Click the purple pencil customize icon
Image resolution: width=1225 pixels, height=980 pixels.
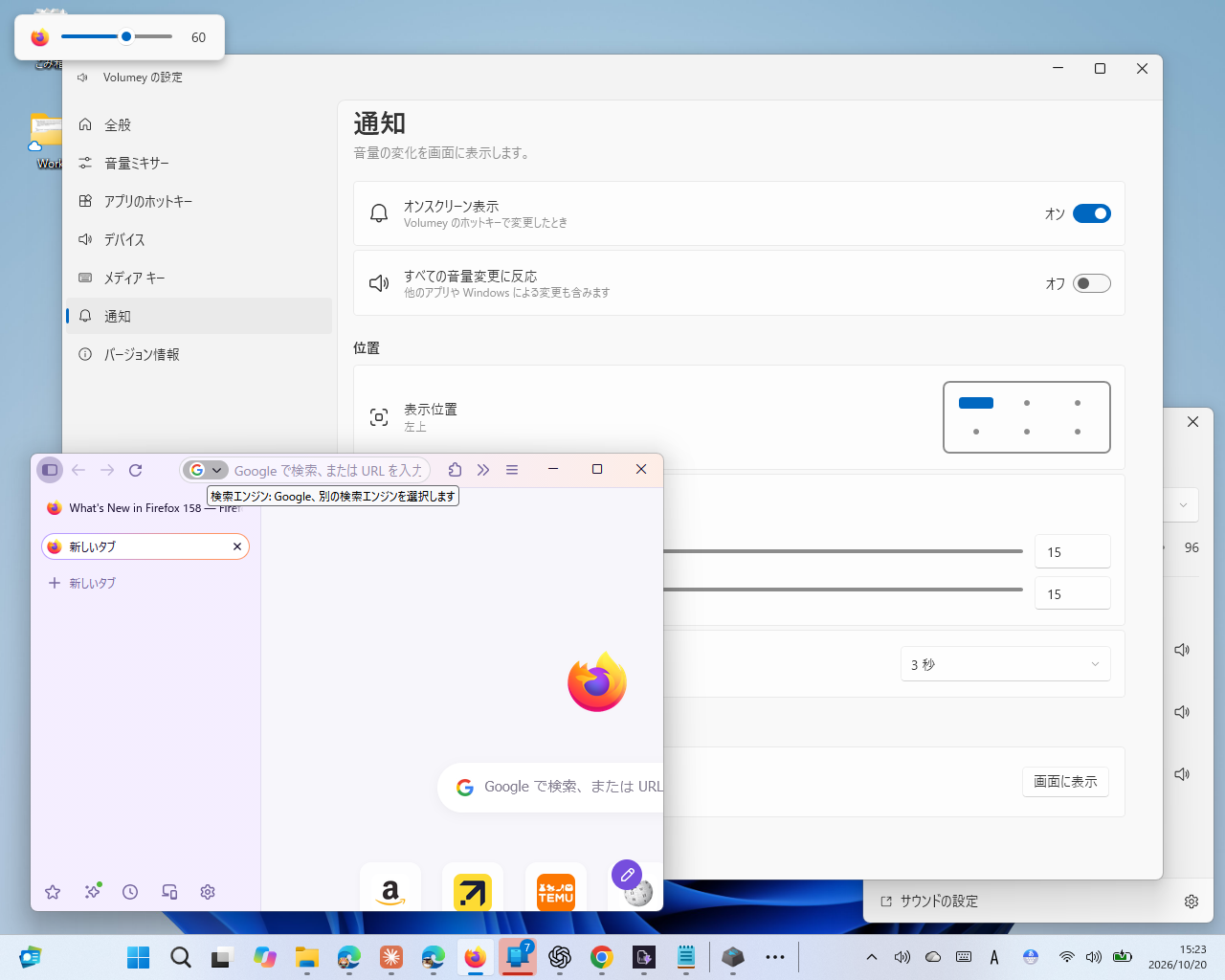coord(627,875)
